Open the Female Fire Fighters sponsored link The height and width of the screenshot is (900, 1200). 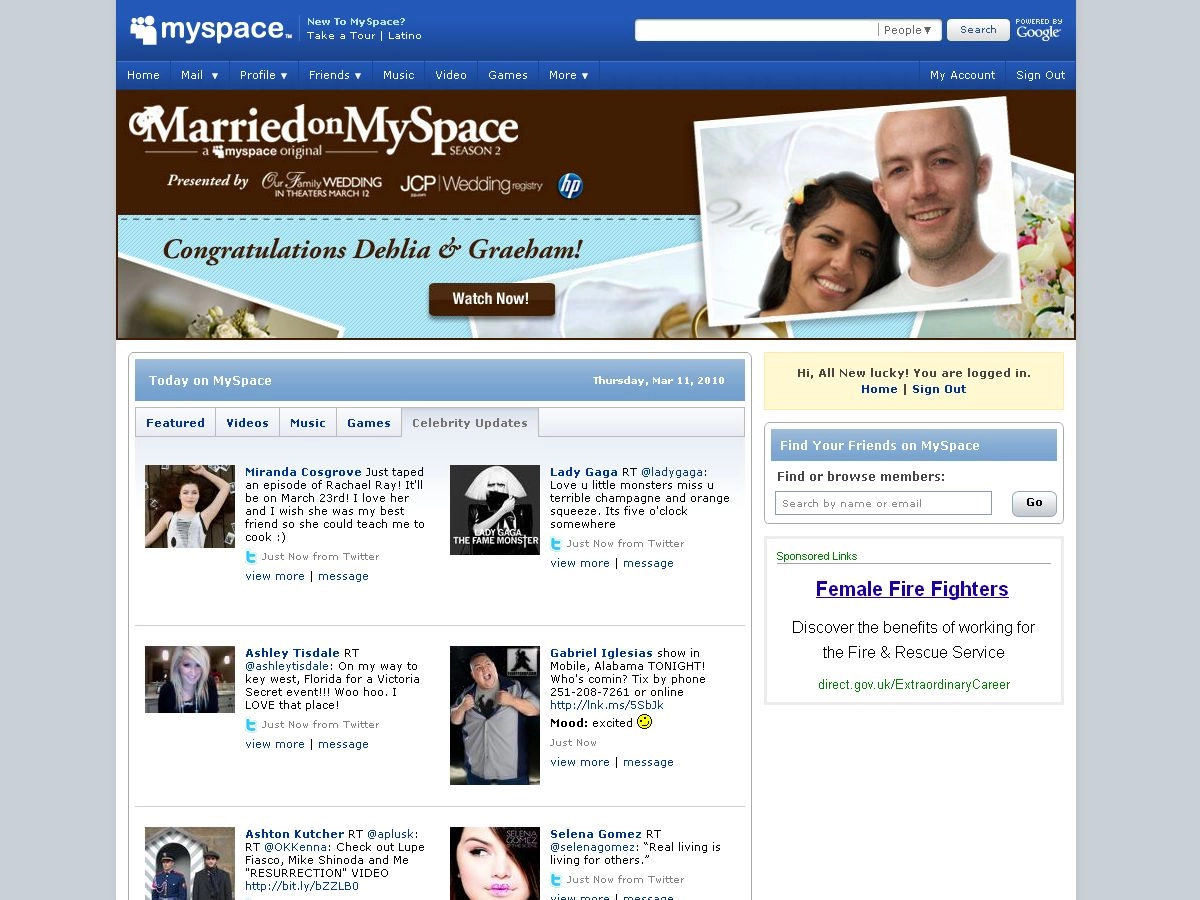tap(912, 589)
